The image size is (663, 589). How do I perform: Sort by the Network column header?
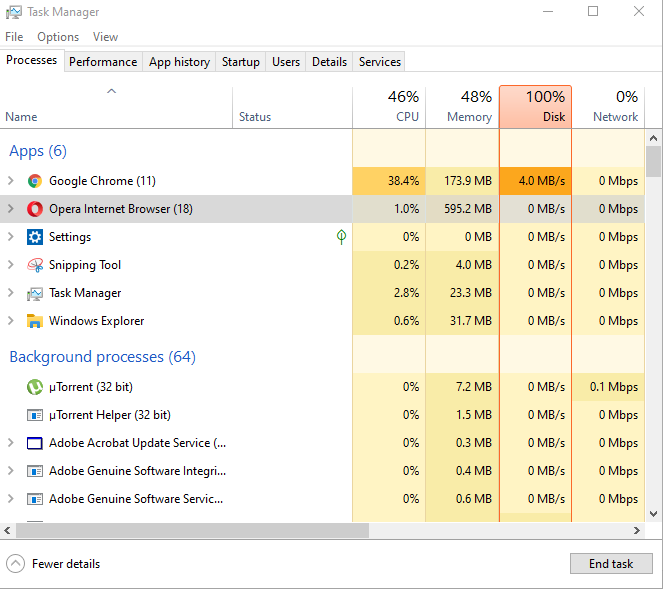coord(608,107)
